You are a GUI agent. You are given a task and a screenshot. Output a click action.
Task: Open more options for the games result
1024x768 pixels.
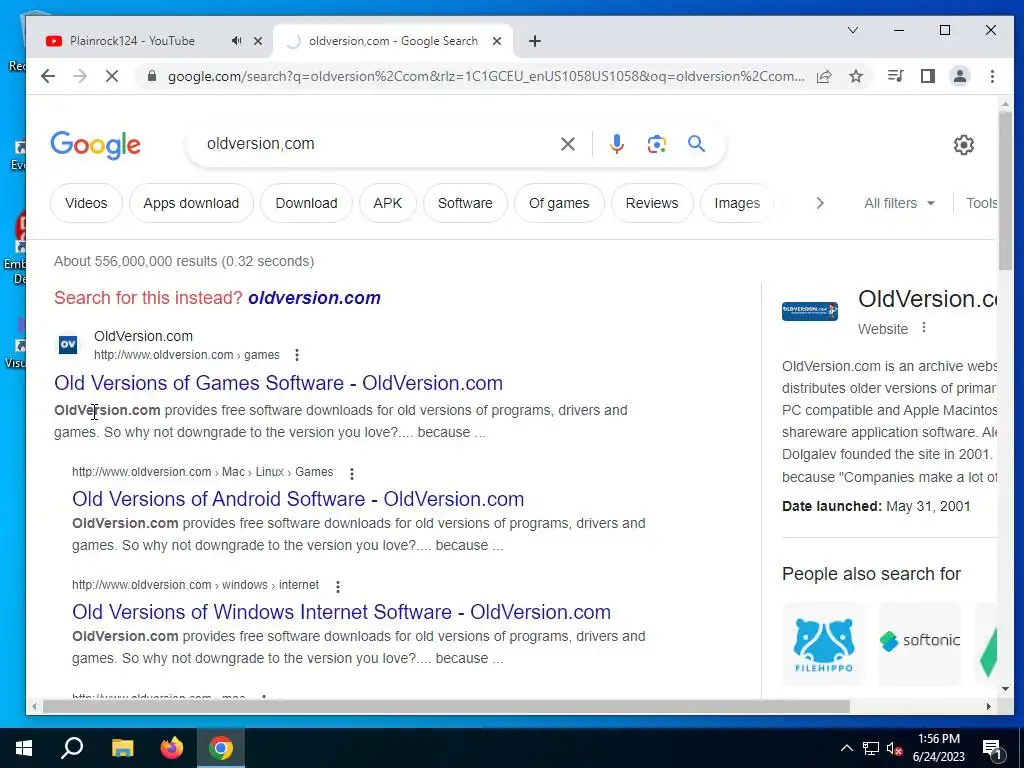tap(297, 355)
